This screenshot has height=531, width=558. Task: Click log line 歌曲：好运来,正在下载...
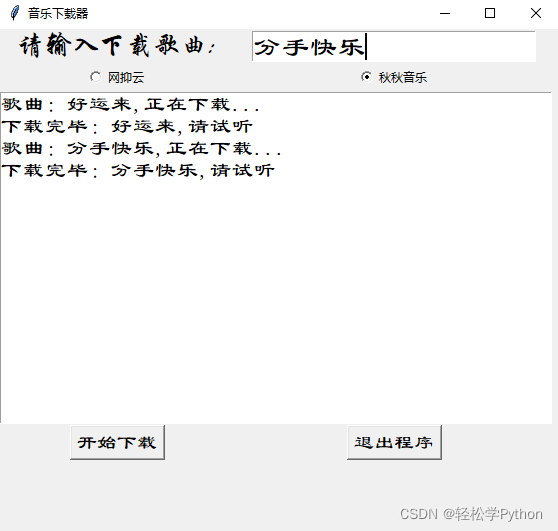click(x=131, y=105)
